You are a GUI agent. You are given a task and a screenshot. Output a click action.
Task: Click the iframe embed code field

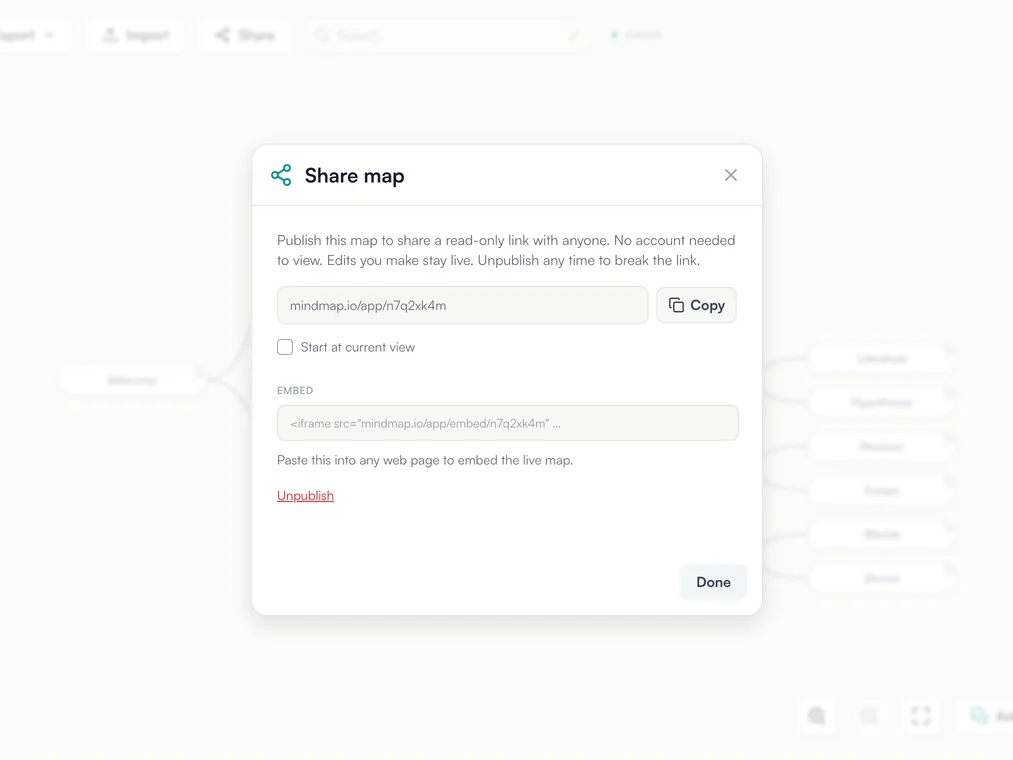(x=508, y=423)
